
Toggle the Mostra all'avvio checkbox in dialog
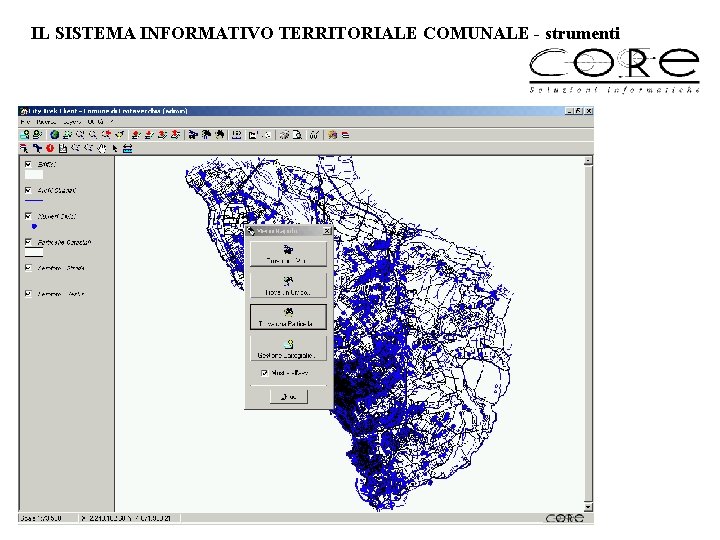[264, 373]
